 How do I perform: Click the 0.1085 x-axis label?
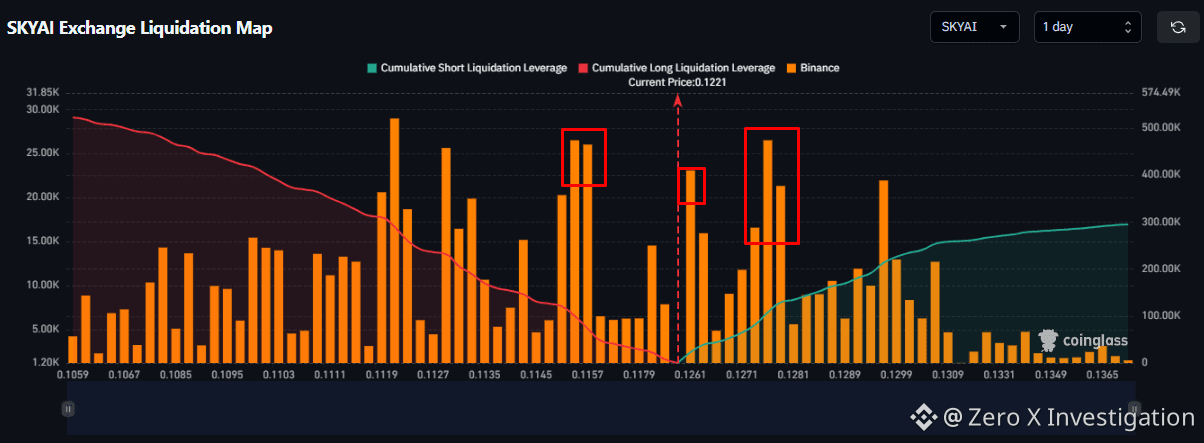(176, 375)
